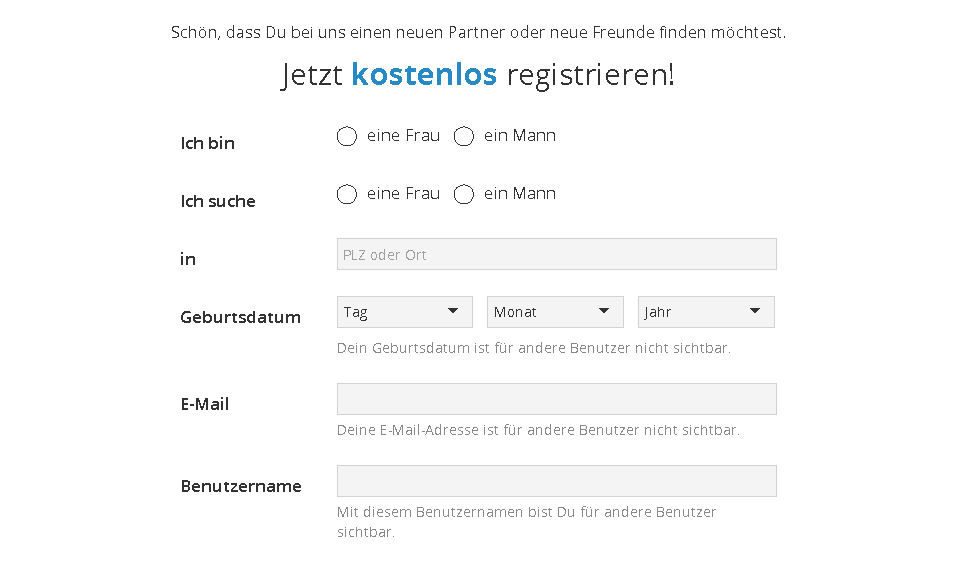Expand the Monat dropdown

[555, 312]
